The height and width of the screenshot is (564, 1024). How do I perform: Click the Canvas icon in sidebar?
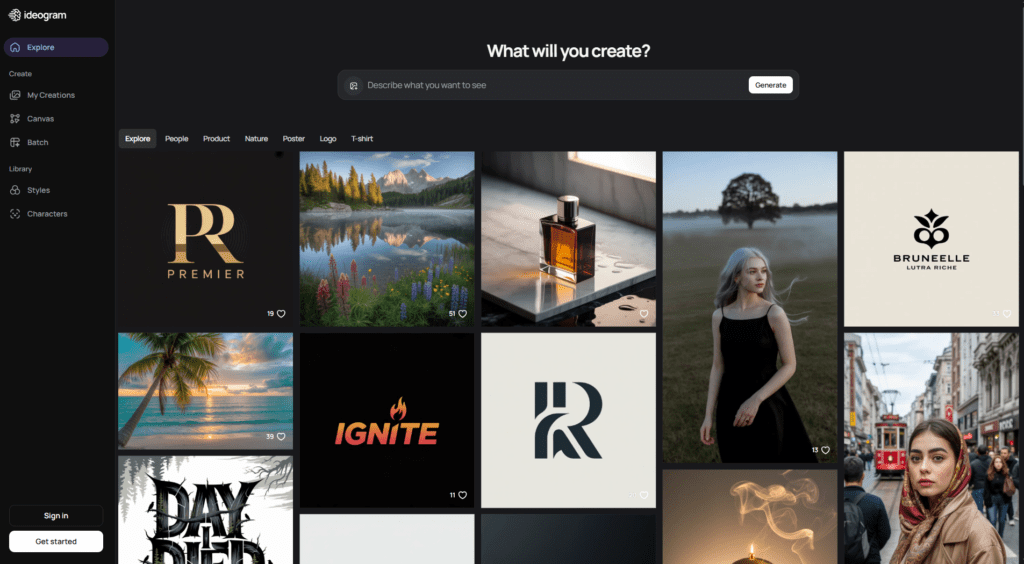tap(15, 119)
